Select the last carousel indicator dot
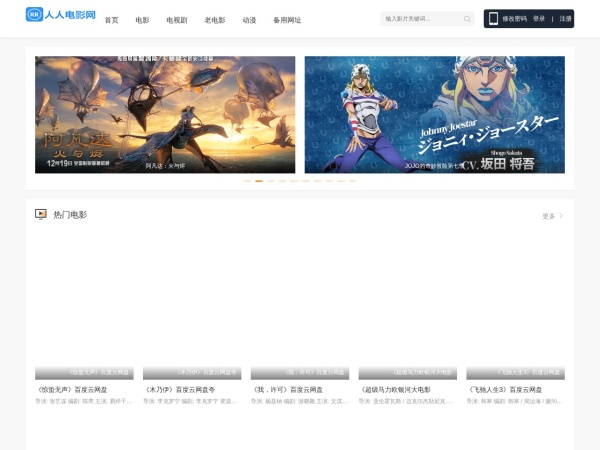Screen dimensions: 600x450 (x=353, y=181)
